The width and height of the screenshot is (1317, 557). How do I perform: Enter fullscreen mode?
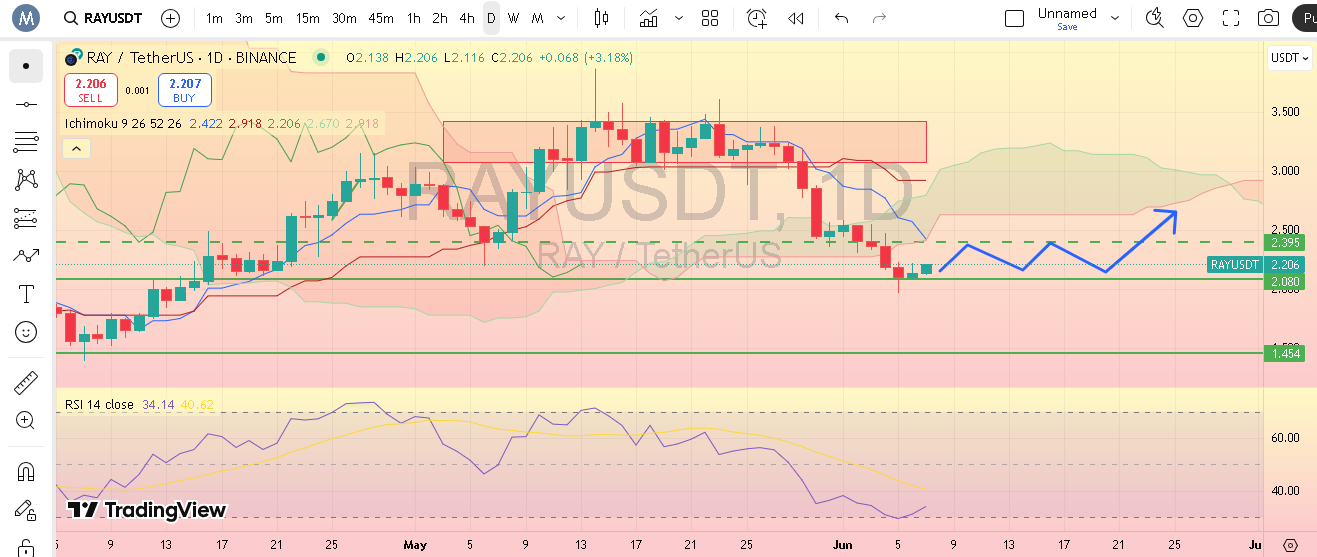(1231, 18)
